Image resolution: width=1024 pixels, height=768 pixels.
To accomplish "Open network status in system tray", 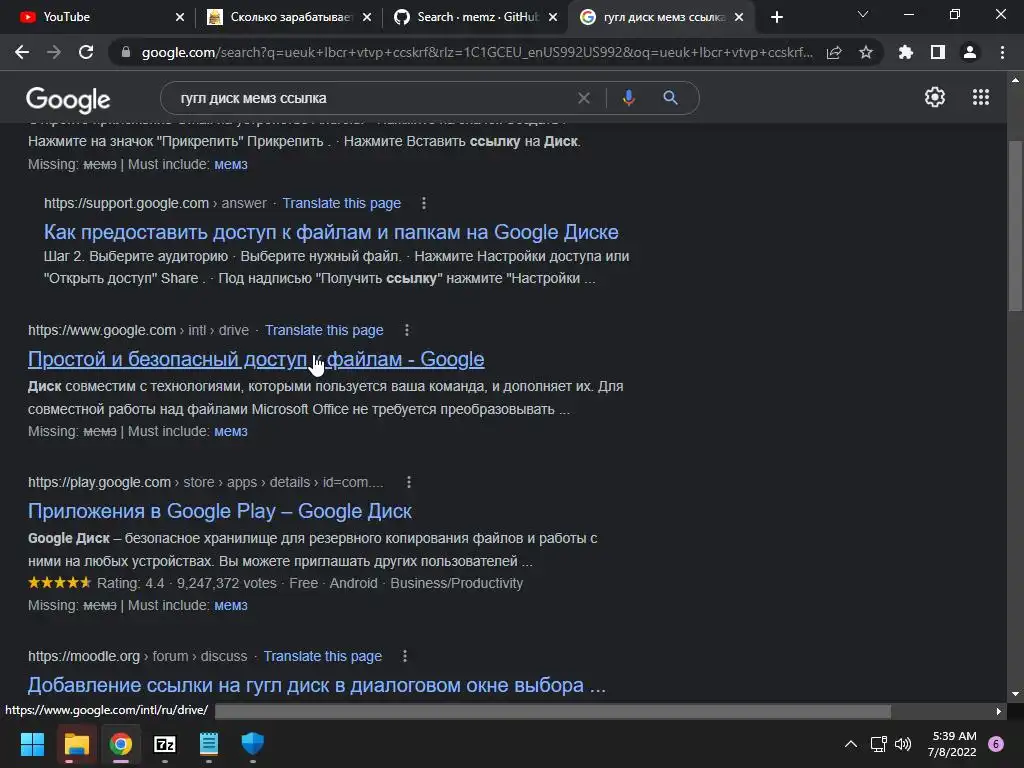I will click(x=878, y=744).
